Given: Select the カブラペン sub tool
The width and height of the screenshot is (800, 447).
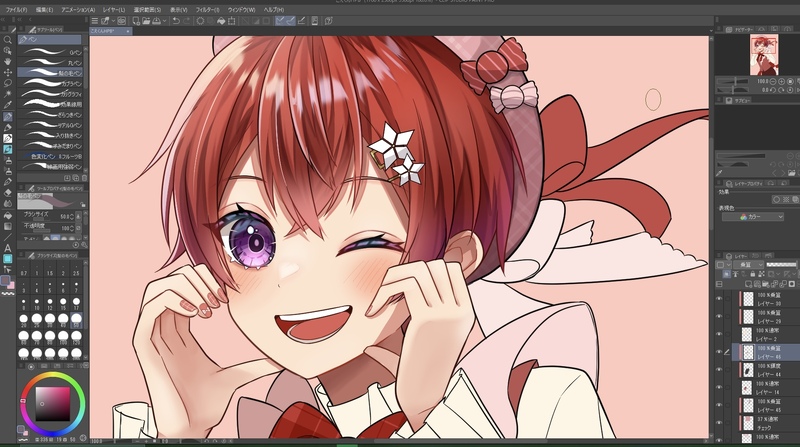Looking at the screenshot, I should point(51,83).
